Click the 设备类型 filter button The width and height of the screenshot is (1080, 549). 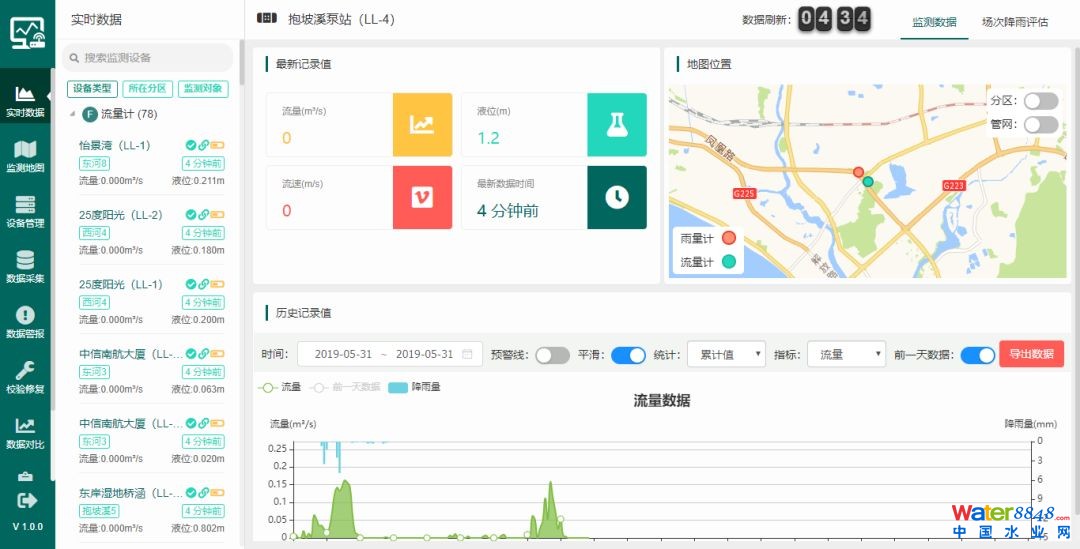[92, 89]
